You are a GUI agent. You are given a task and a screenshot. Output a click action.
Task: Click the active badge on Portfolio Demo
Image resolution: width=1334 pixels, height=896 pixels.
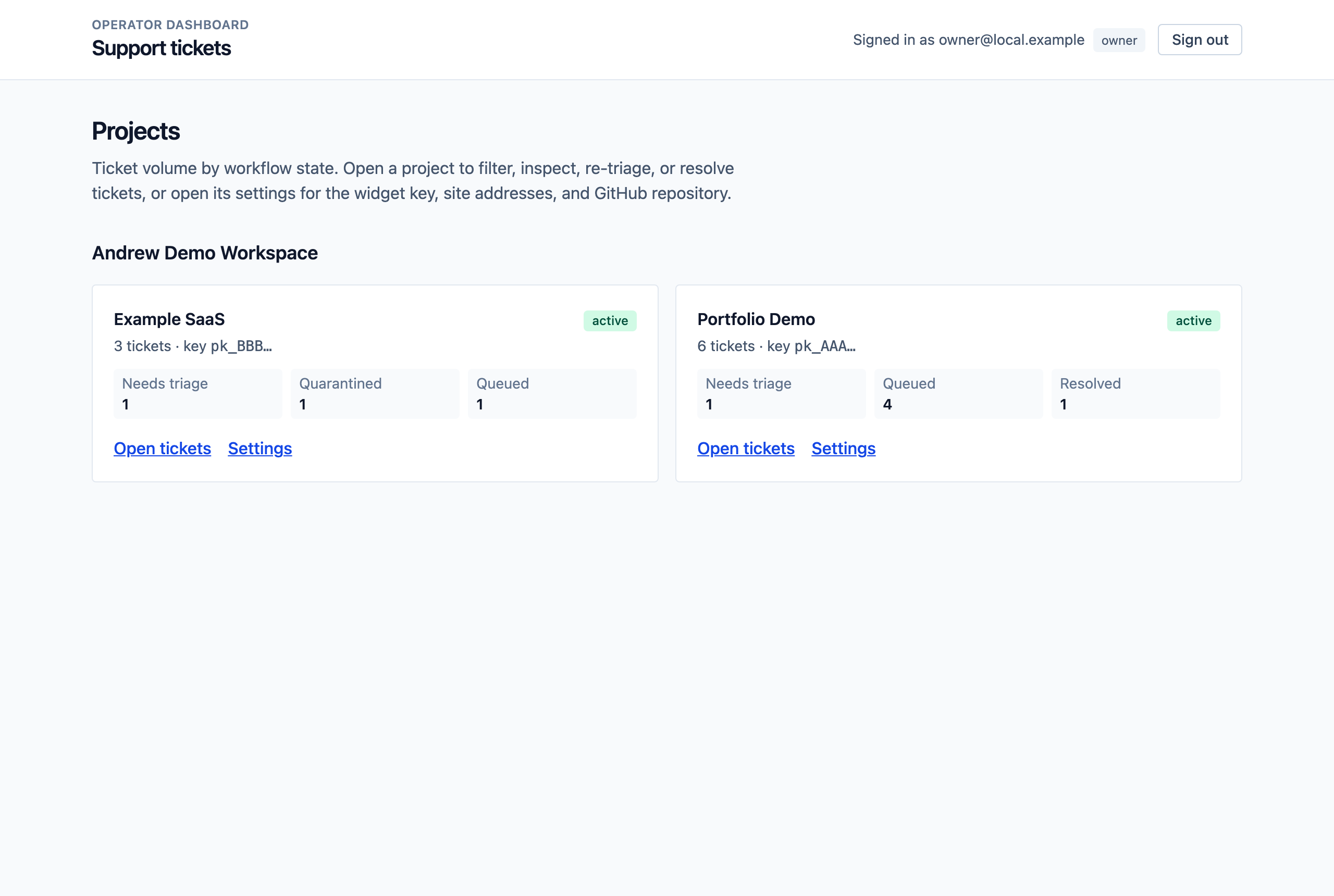click(x=1193, y=320)
